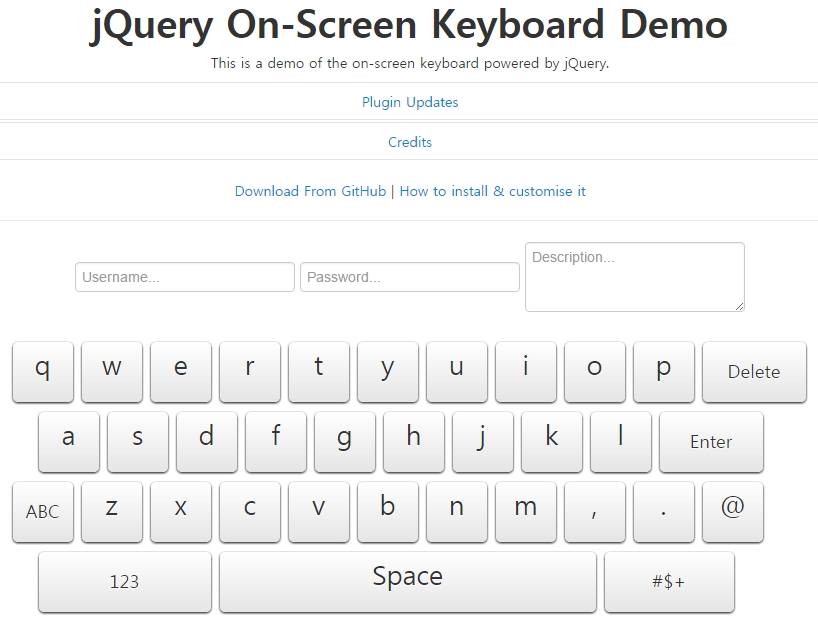Tap the b key
Viewport: 818px width, 630px height.
(x=388, y=512)
